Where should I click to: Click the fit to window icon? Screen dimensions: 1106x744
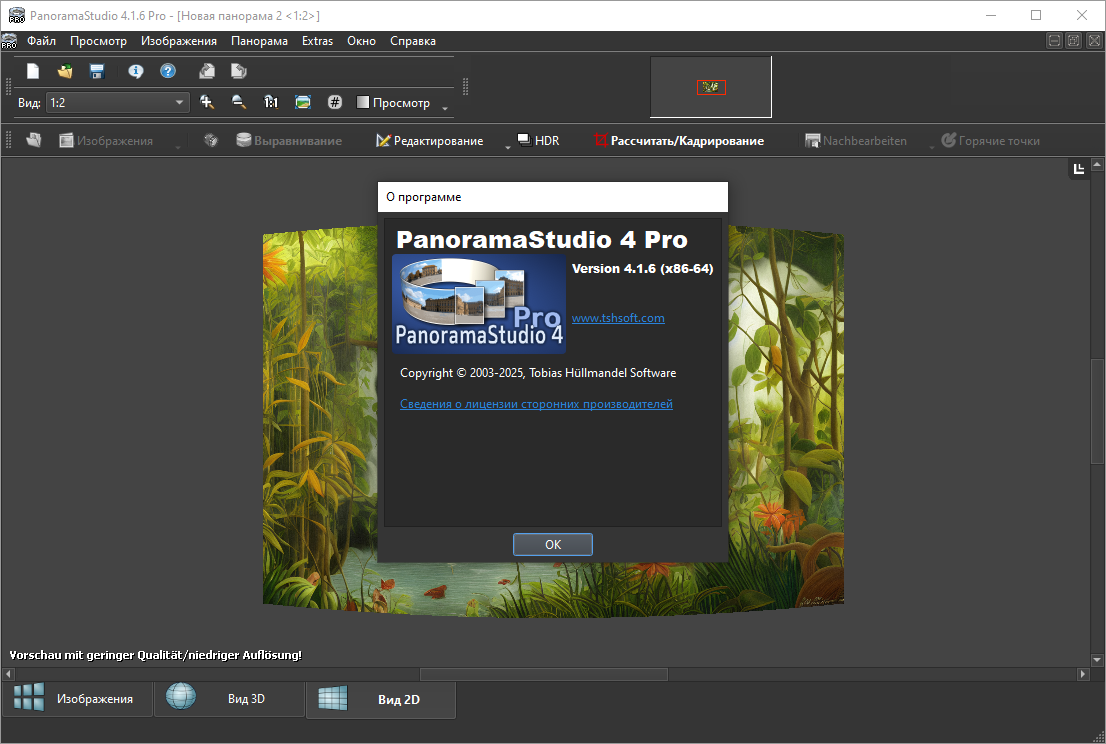click(303, 102)
